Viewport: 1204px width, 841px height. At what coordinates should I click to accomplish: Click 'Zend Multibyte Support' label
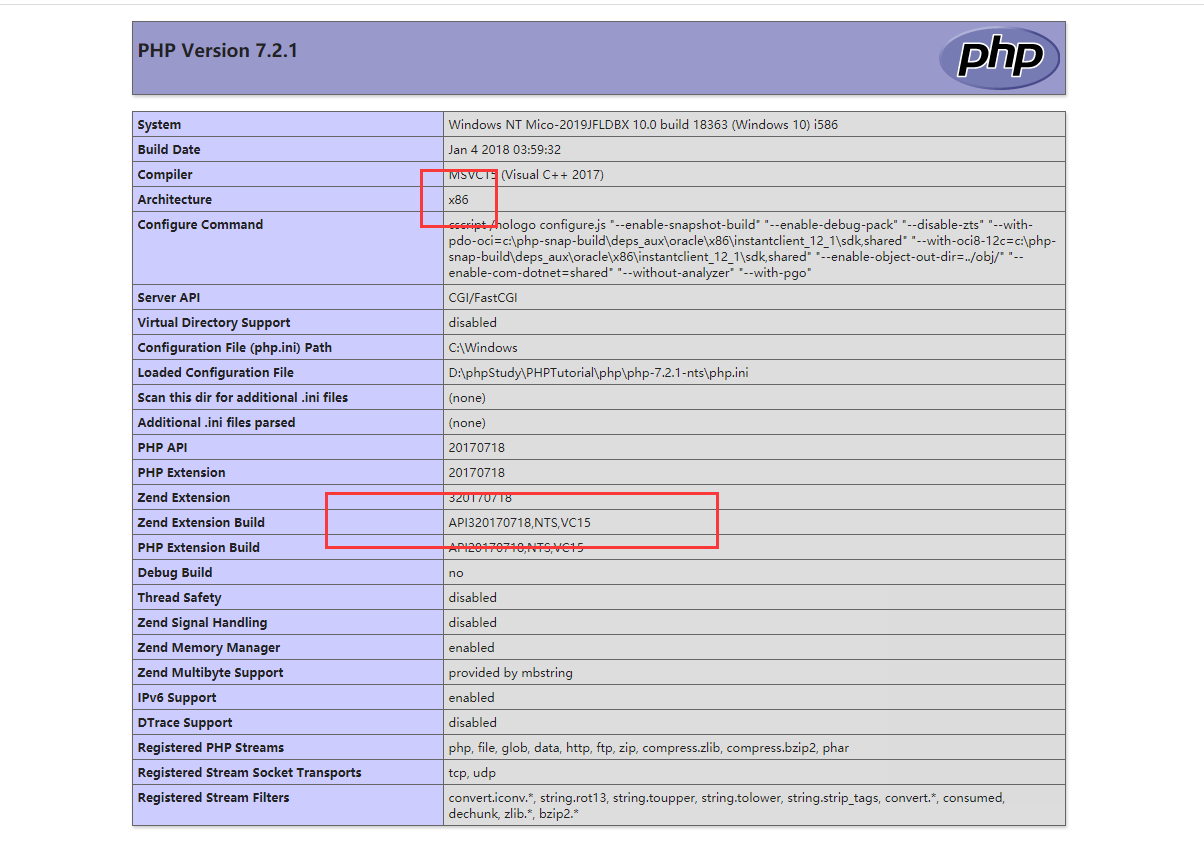click(211, 673)
